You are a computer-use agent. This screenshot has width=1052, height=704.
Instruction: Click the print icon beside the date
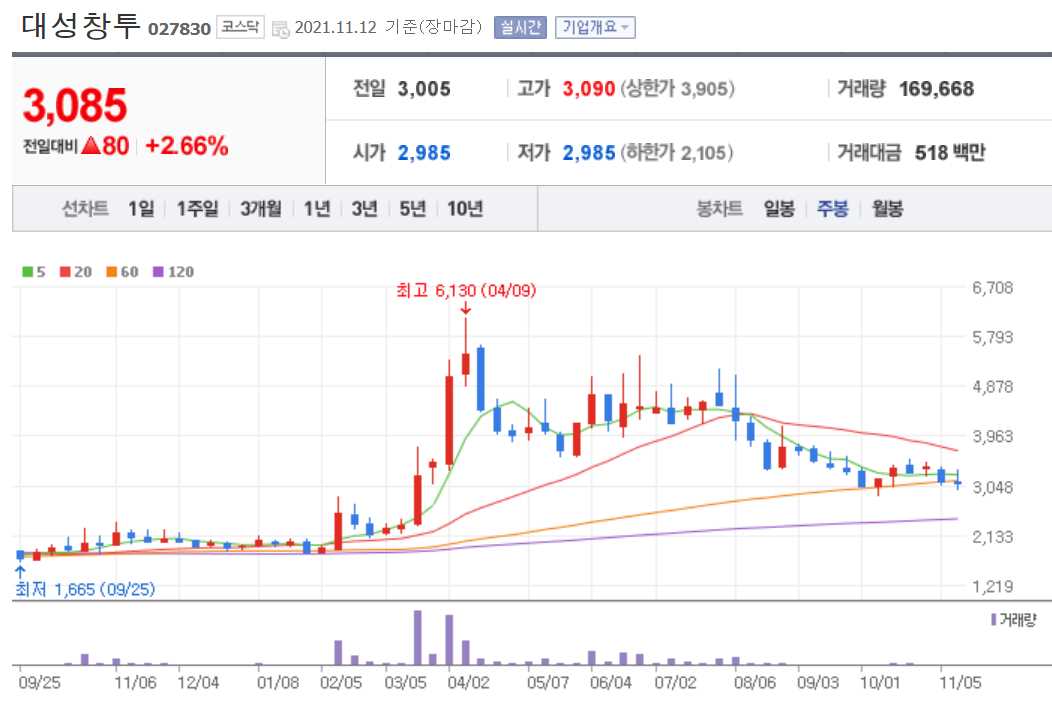283,27
